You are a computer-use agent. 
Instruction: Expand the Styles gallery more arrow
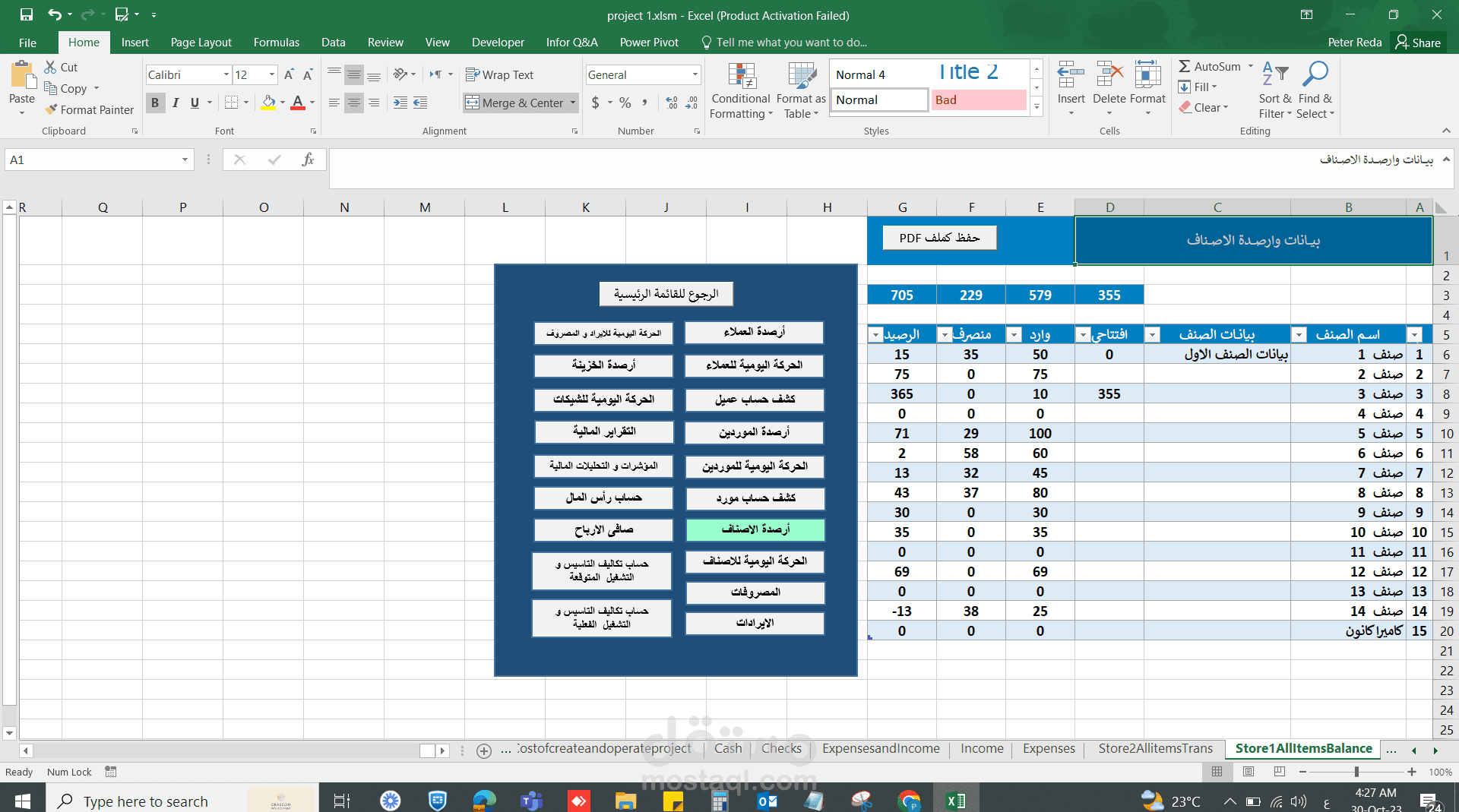click(x=1036, y=107)
